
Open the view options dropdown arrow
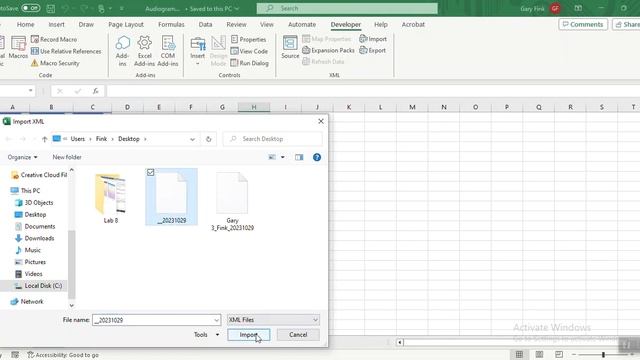click(282, 157)
